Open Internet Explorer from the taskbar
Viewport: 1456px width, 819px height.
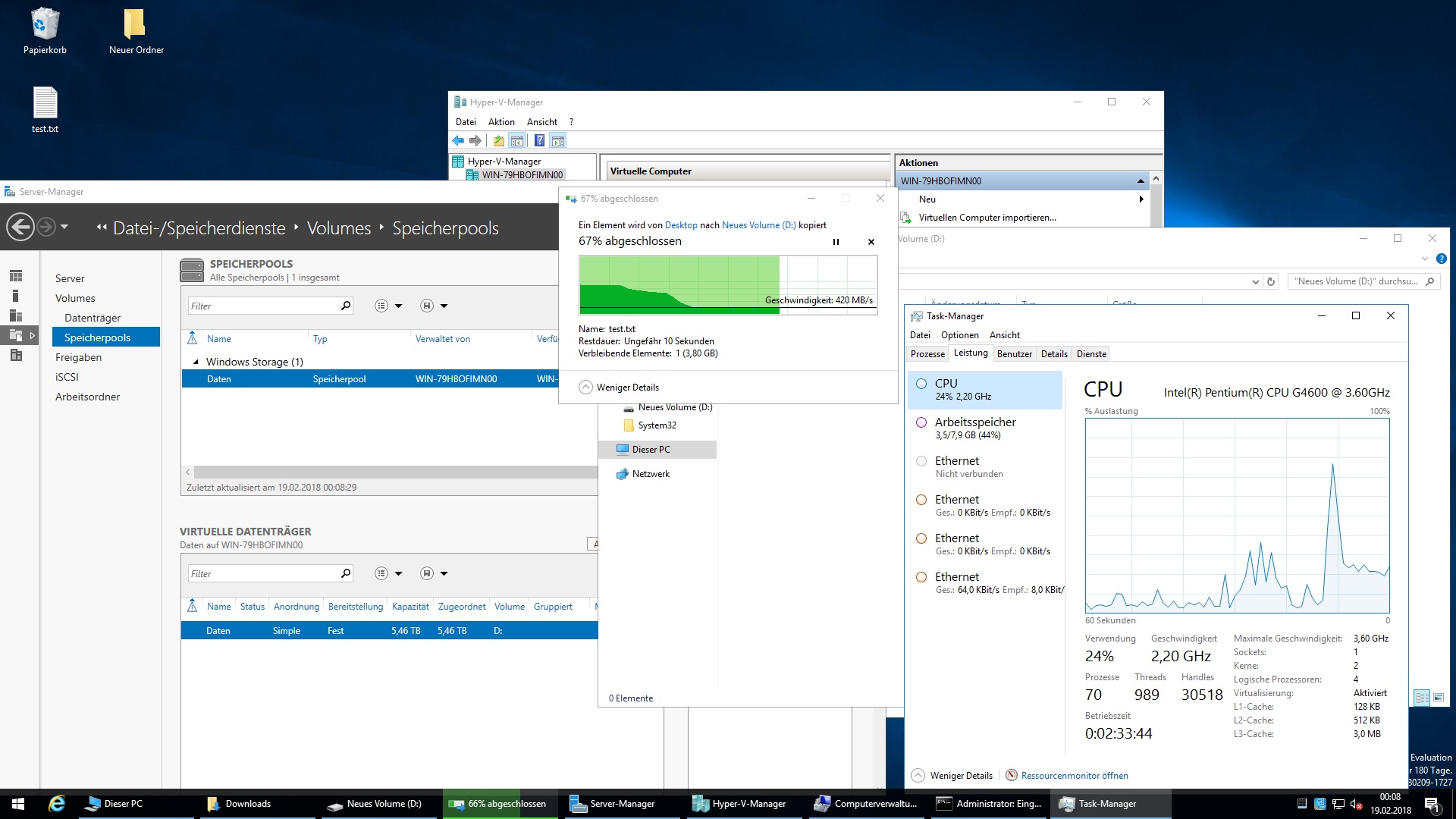point(57,804)
